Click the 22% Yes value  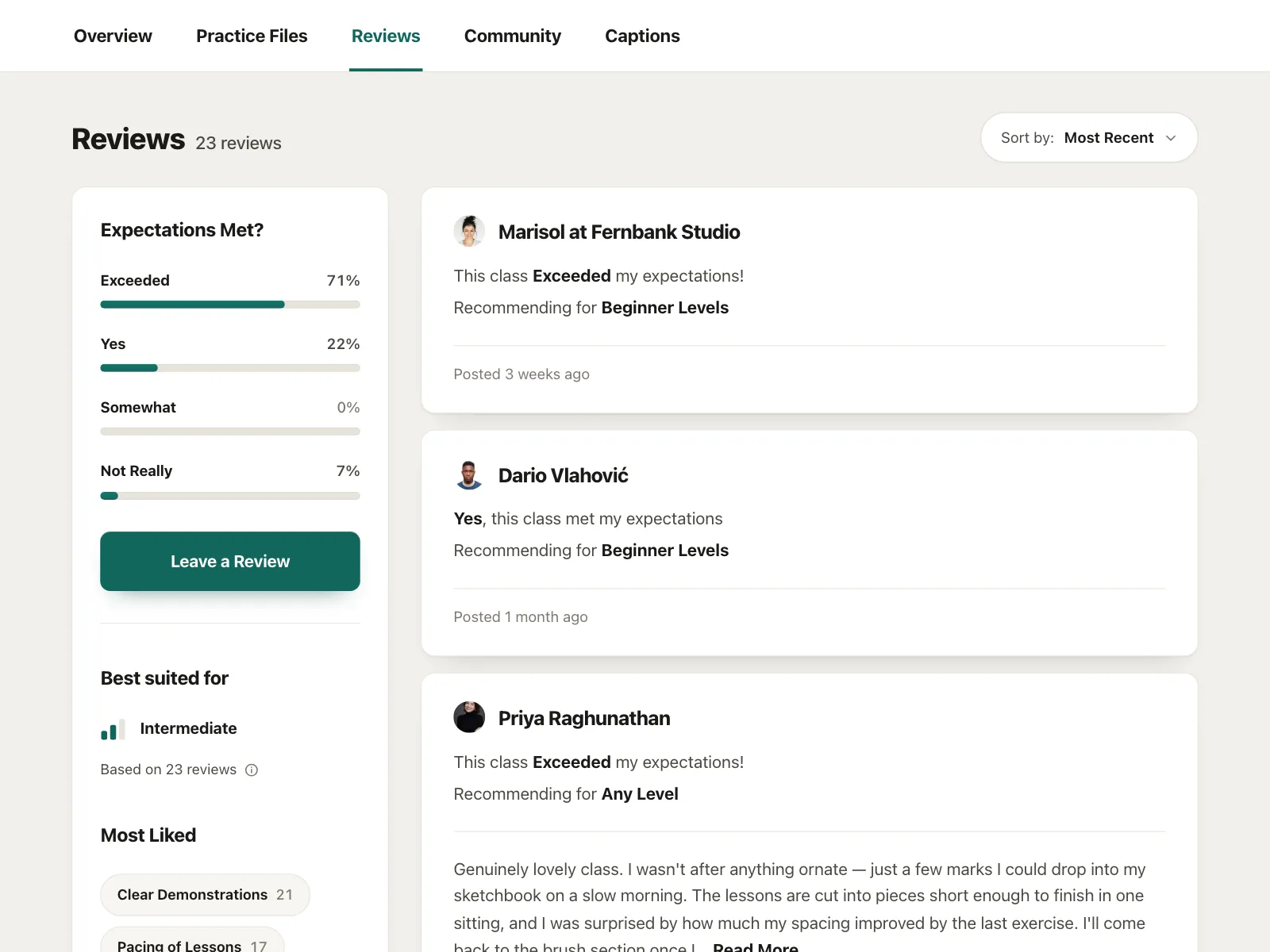[x=344, y=344]
